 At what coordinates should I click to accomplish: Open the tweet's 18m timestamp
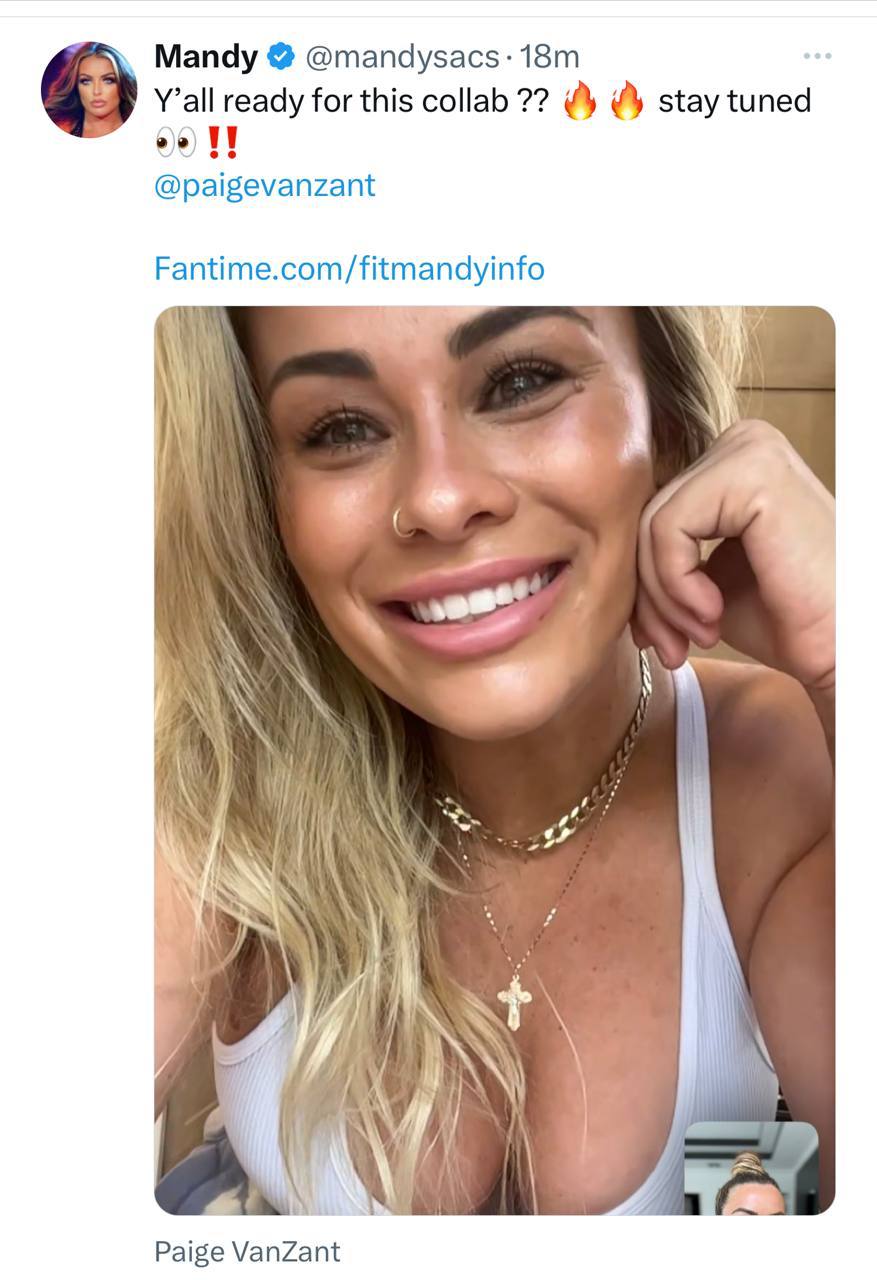click(x=549, y=57)
